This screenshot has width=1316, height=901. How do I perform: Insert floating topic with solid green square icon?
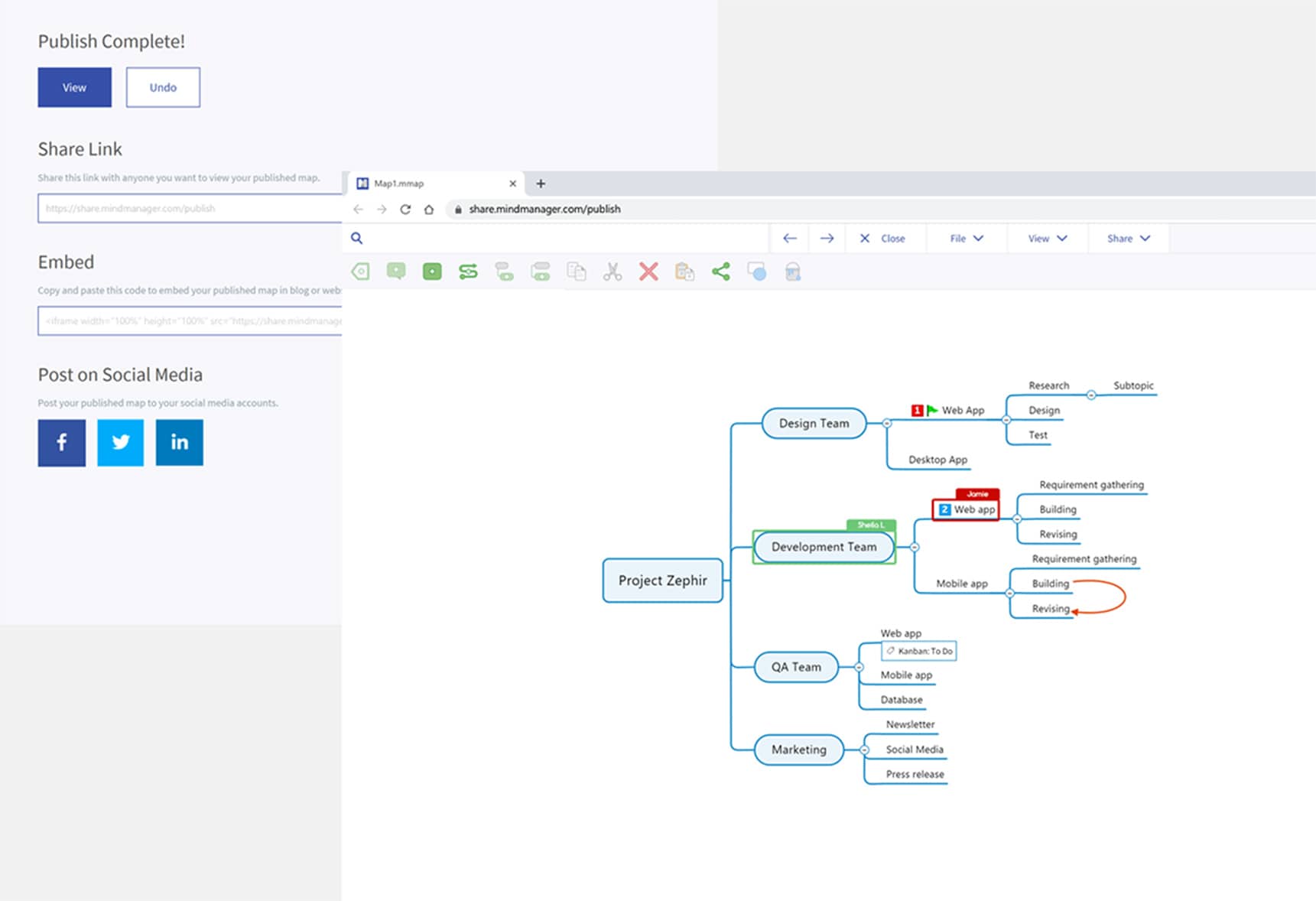coord(432,272)
